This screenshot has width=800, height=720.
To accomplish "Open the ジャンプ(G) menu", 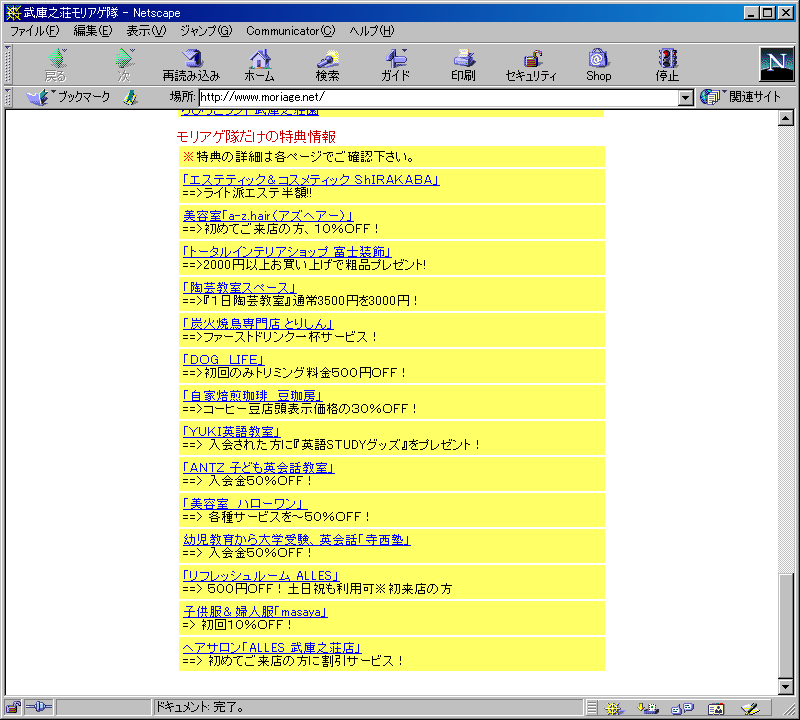I will point(206,31).
